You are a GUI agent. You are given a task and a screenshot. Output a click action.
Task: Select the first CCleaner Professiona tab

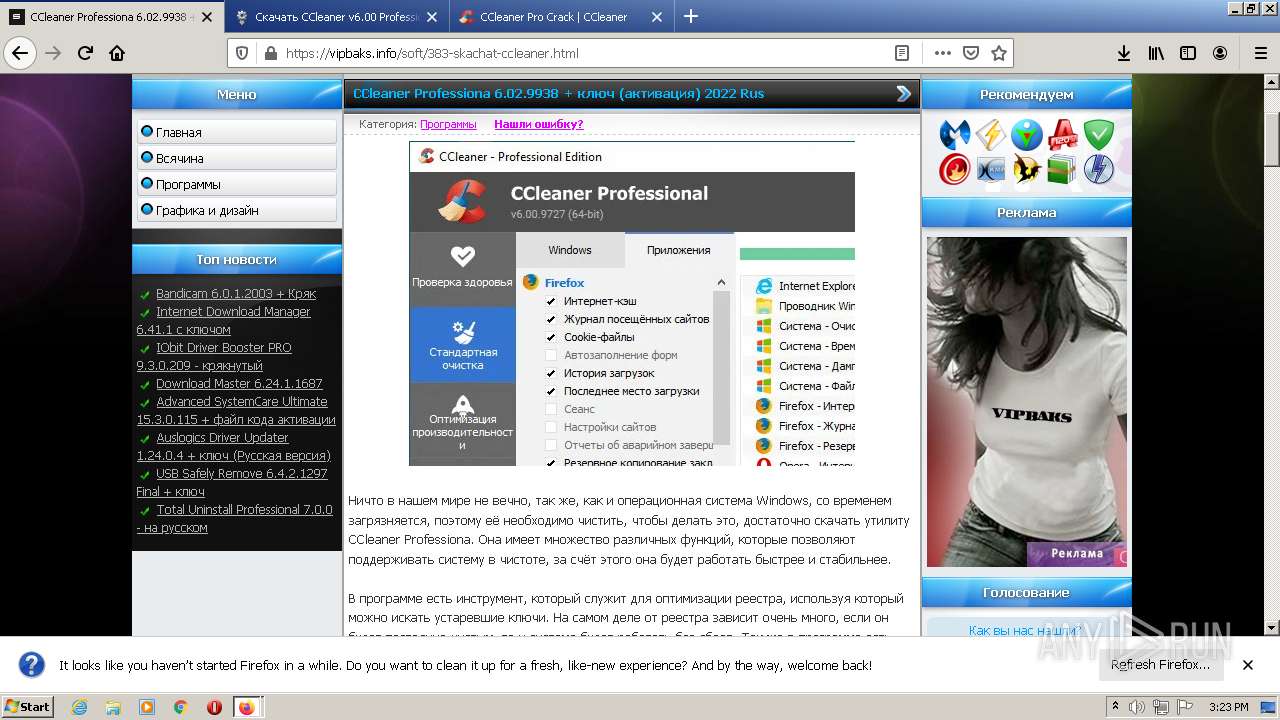110,17
